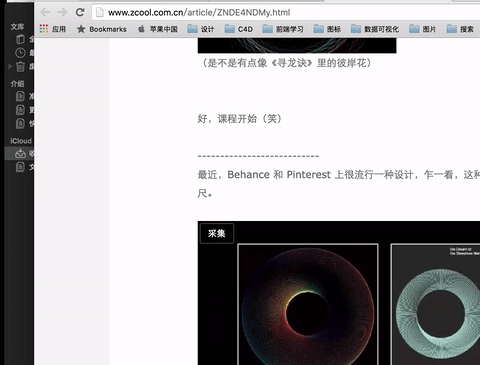This screenshot has height=365, width=480.
Task: Open the document icon below iCloud inbox
Action: pyautogui.click(x=20, y=167)
